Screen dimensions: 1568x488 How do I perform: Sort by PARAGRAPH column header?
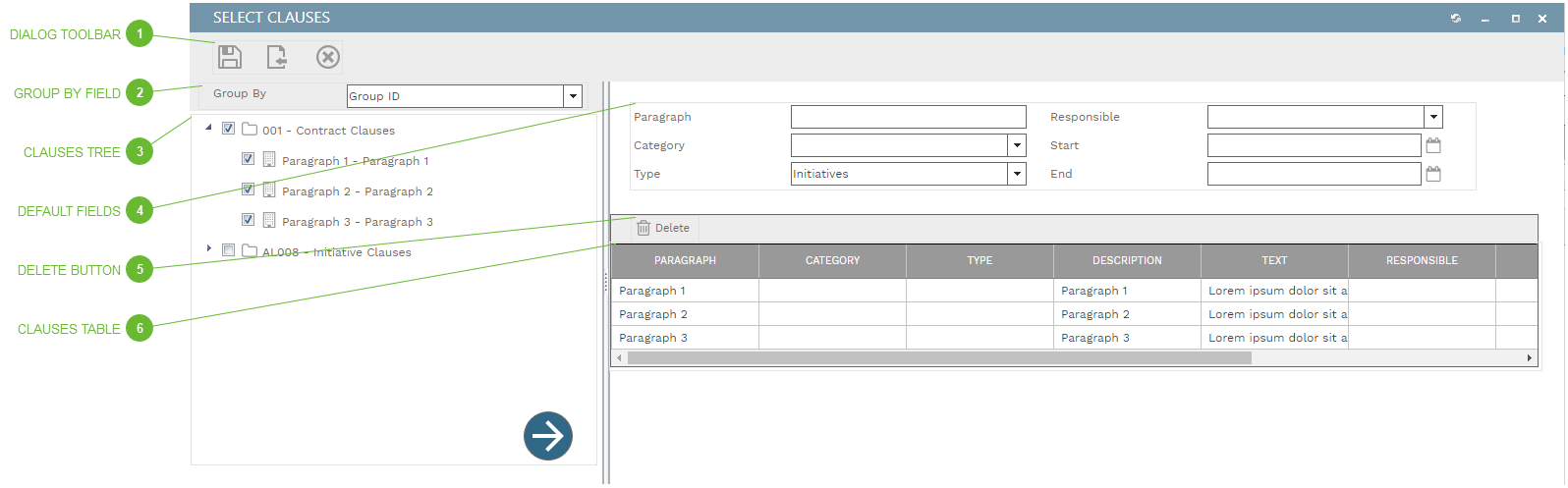pyautogui.click(x=685, y=261)
